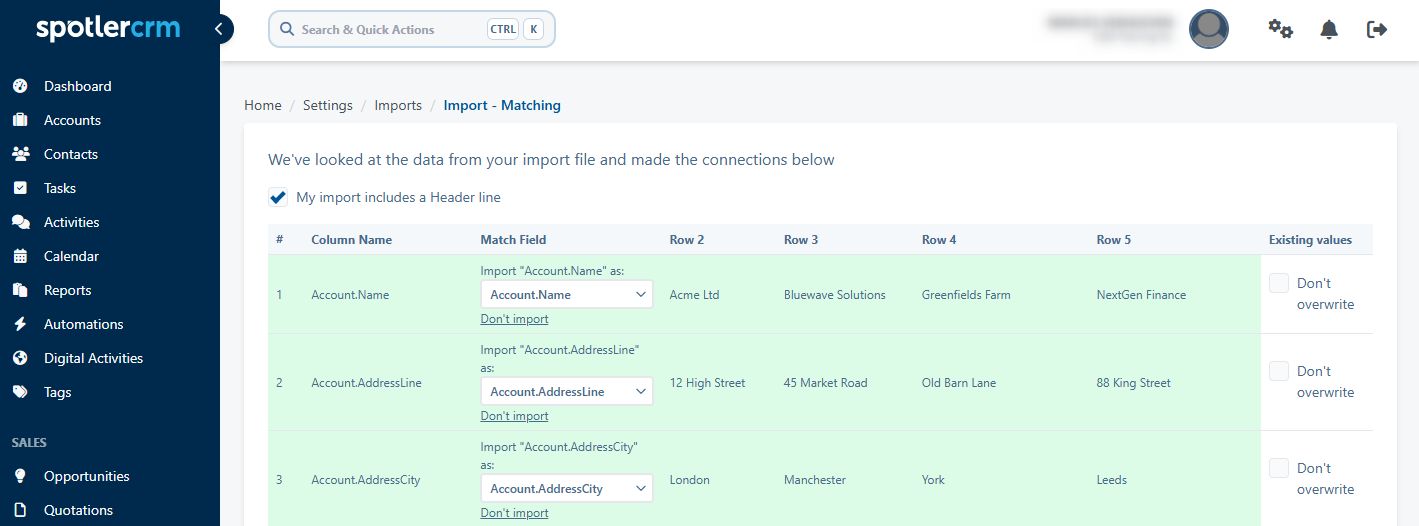
Task: Enable Don't overwrite for Account.Name
Action: coord(1279,283)
